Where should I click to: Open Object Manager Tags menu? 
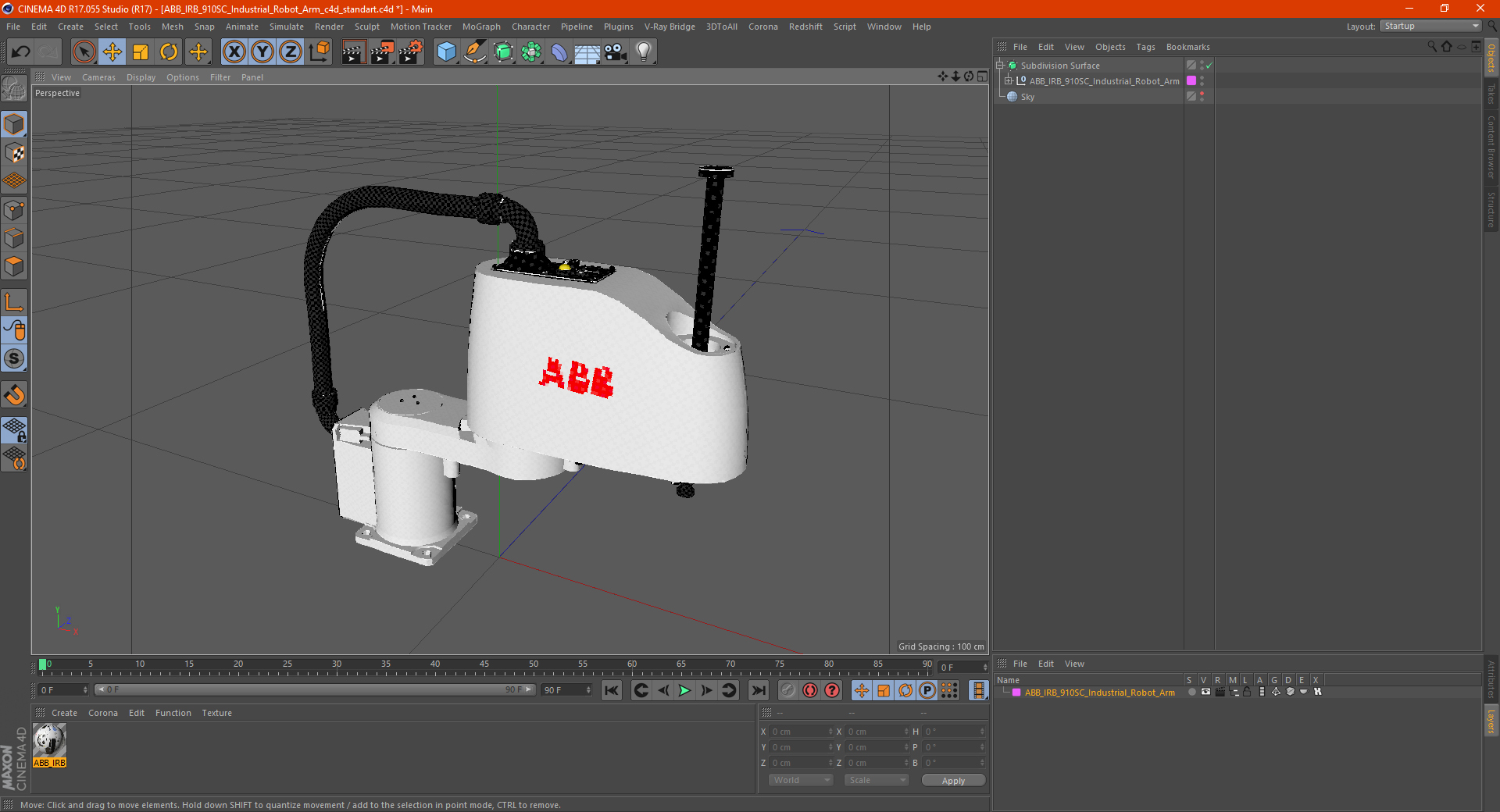[1145, 47]
